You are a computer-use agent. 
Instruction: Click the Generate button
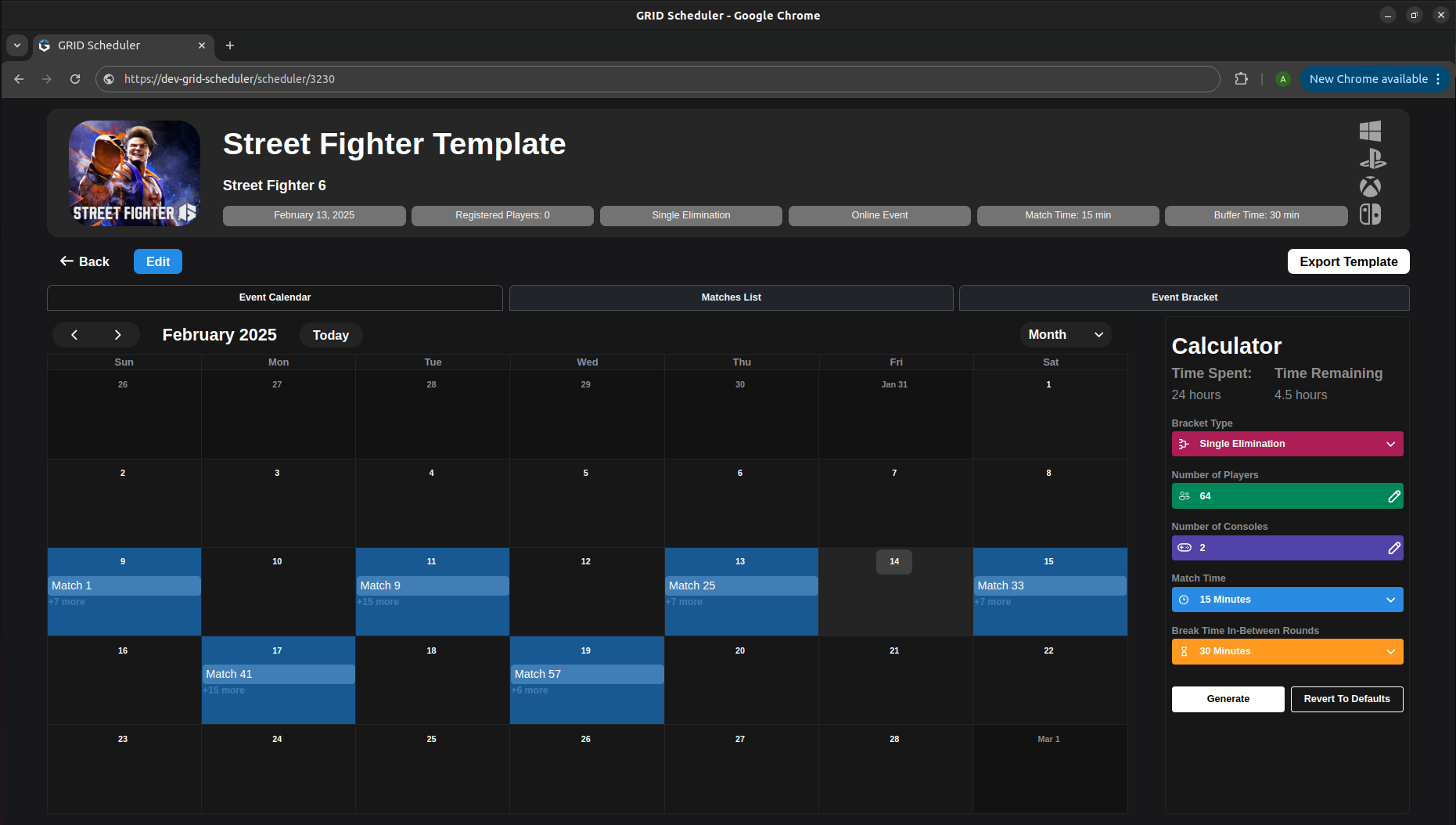point(1228,699)
